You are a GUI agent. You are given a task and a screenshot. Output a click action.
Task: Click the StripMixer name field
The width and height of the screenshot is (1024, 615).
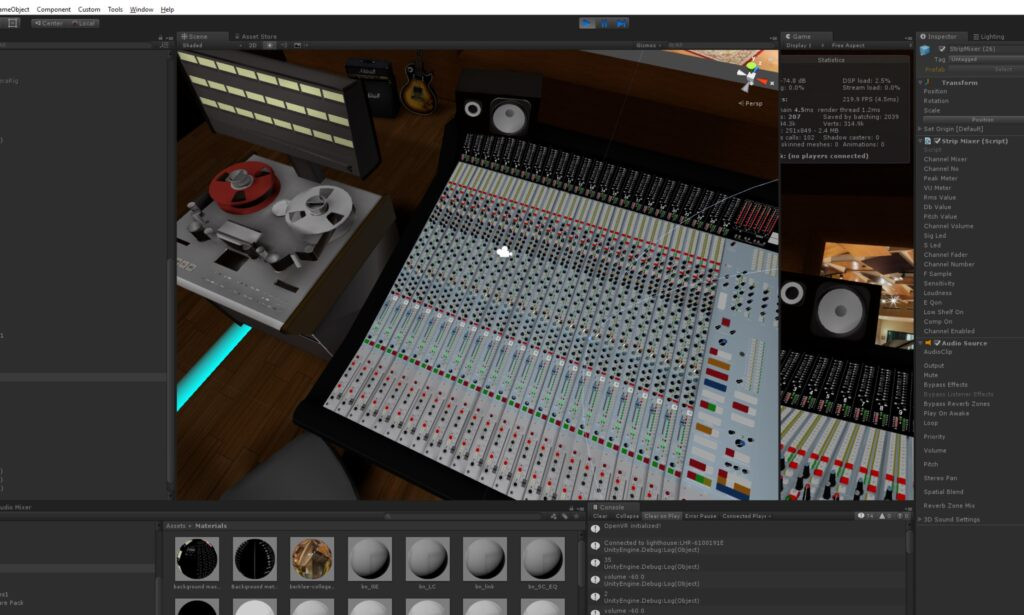tap(986, 49)
